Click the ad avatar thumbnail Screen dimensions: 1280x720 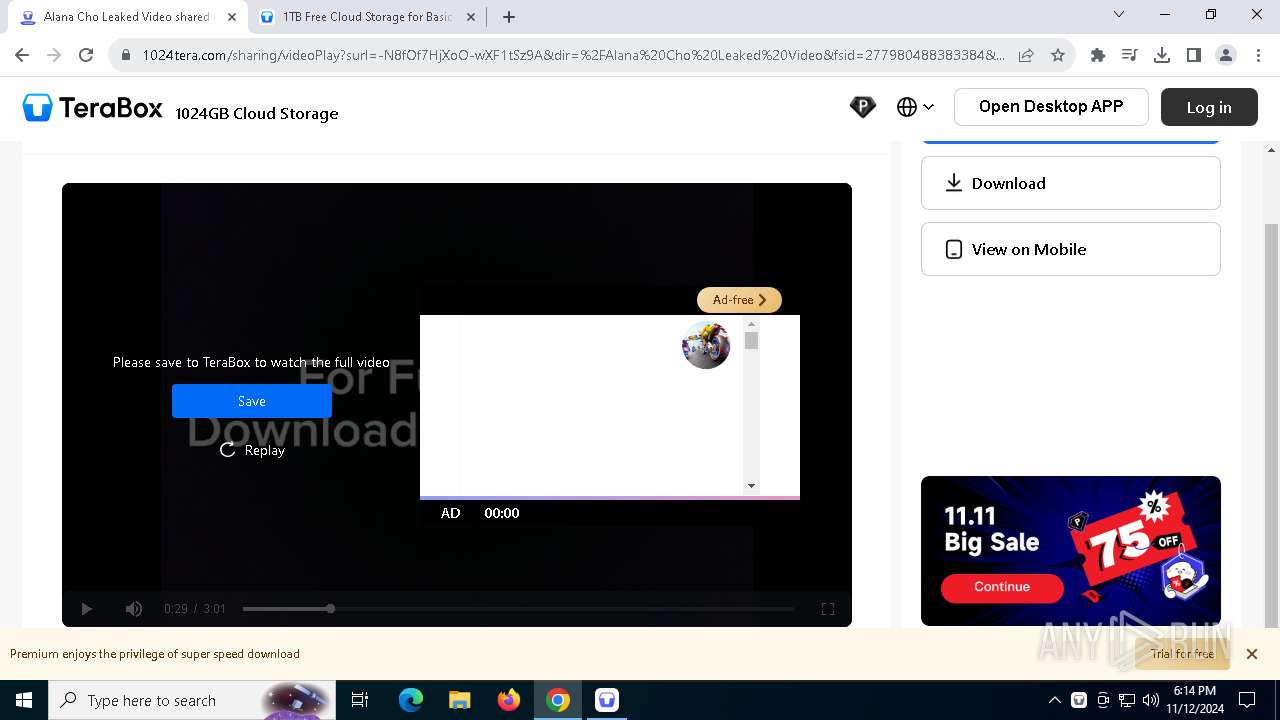(x=706, y=345)
